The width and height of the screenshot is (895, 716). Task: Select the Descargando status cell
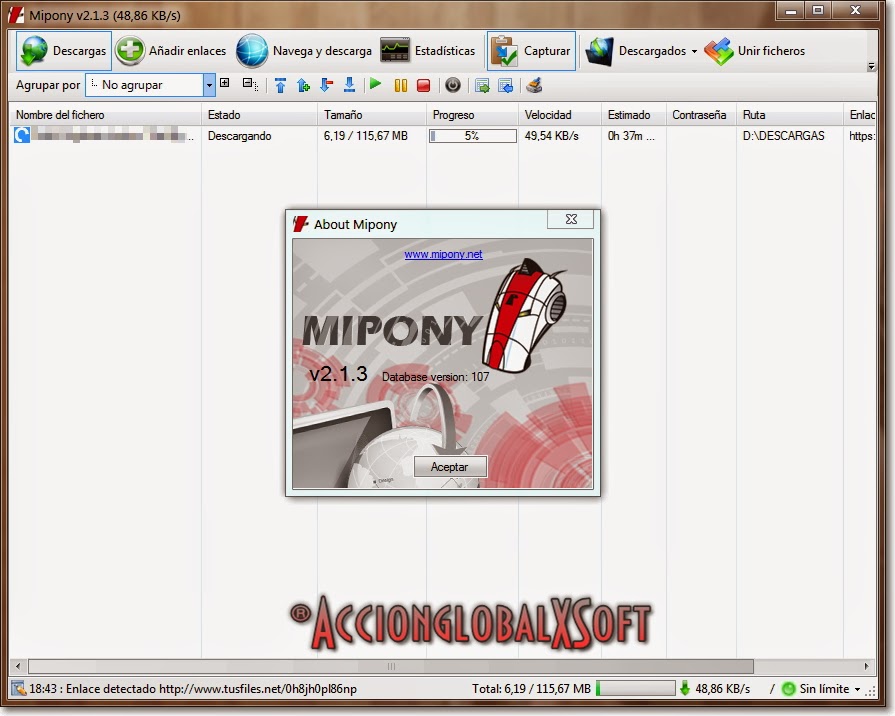tap(239, 136)
